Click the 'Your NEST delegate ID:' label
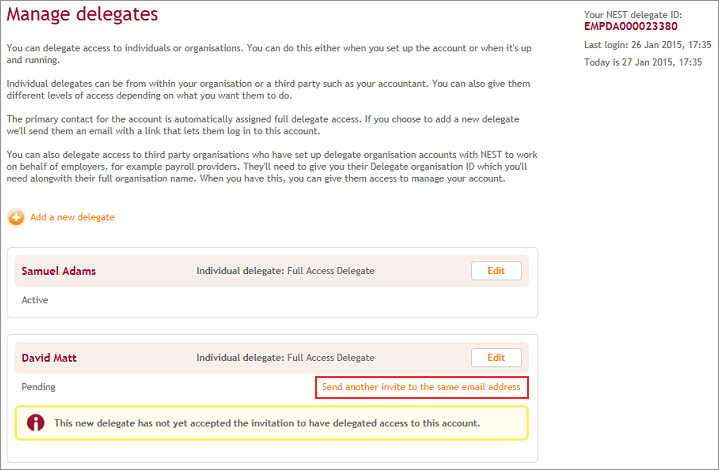Screen dimensions: 719x470 [x=633, y=15]
